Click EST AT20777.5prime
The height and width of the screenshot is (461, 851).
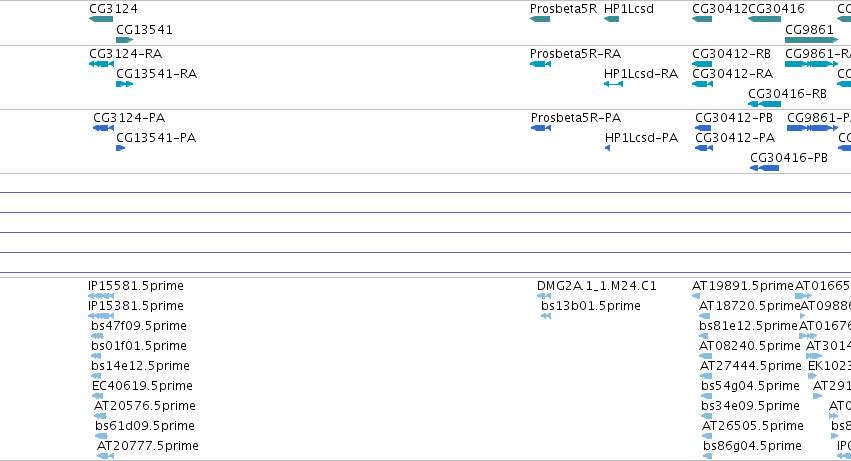(106, 456)
